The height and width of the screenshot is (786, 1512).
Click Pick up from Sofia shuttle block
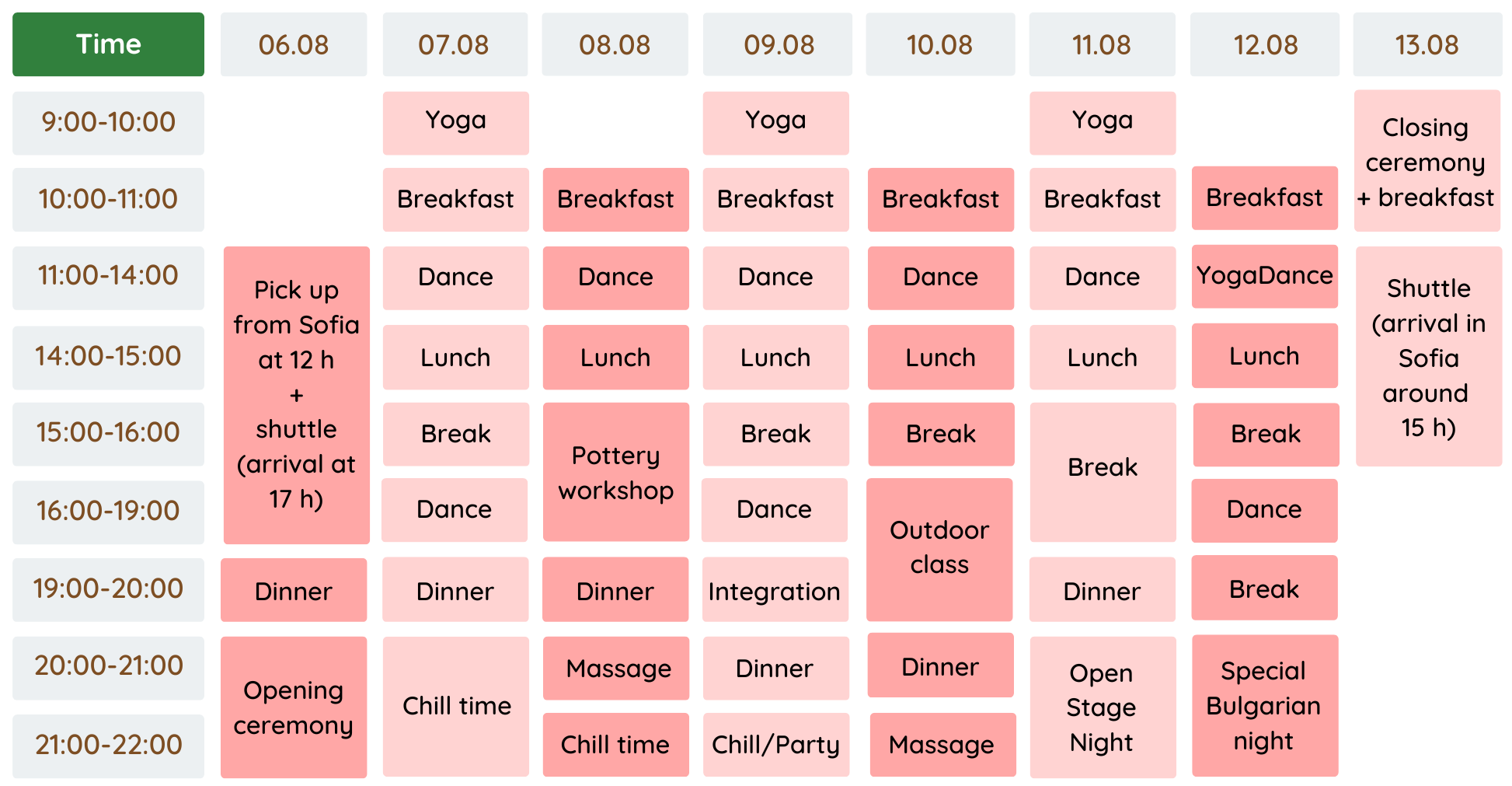pos(297,395)
